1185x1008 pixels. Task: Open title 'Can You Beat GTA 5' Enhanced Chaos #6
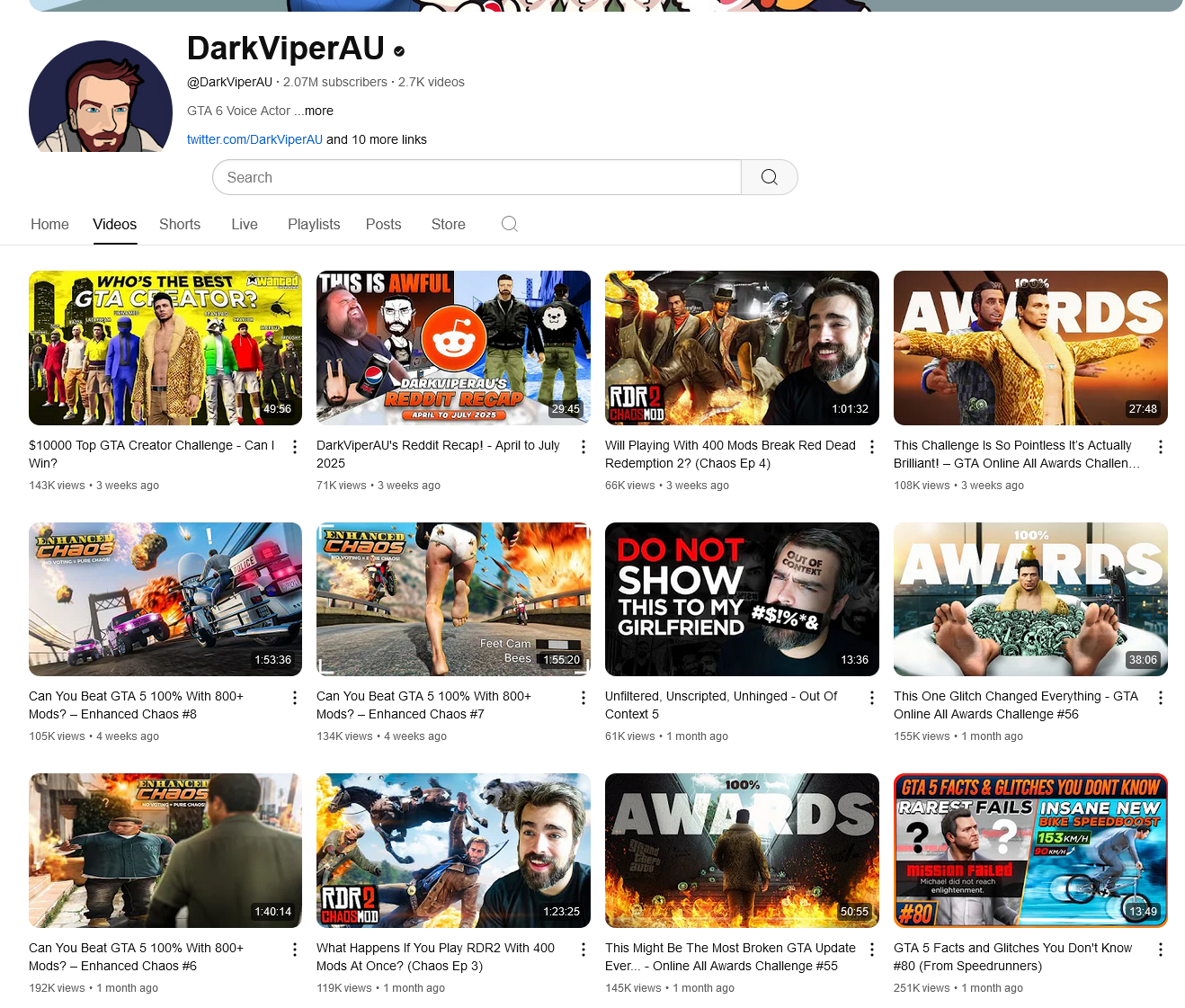click(x=136, y=957)
